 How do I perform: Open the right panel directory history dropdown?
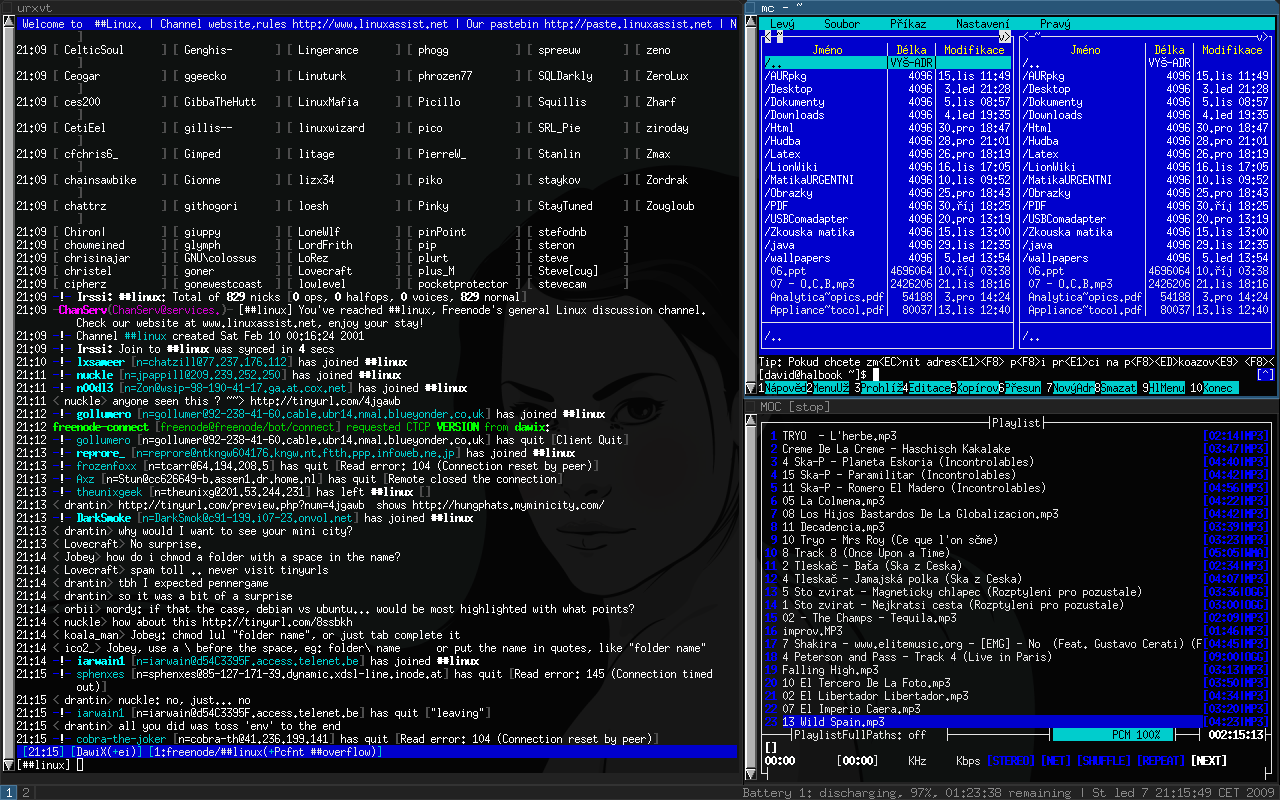click(x=1262, y=36)
